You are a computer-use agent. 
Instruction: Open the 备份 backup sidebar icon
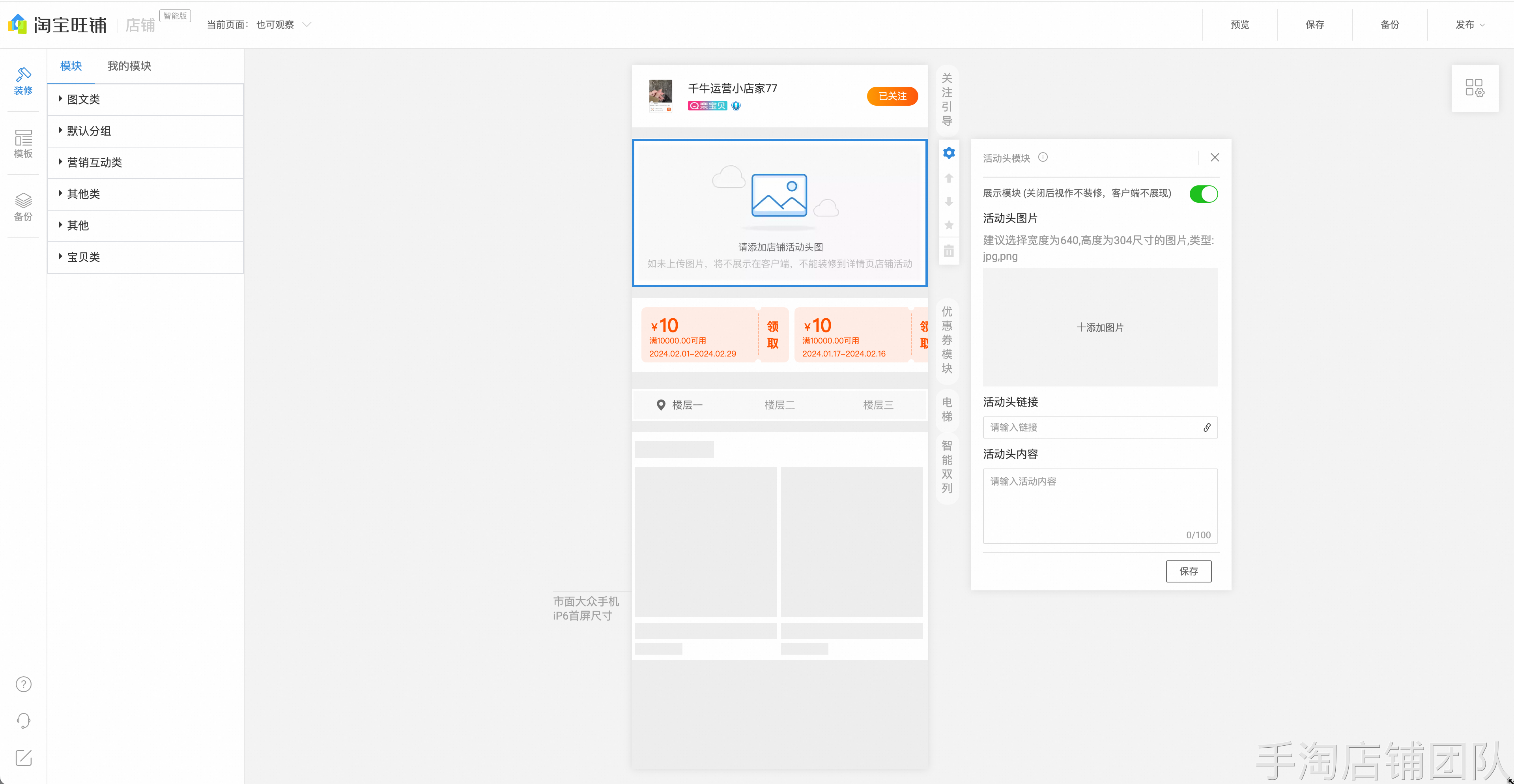point(24,207)
